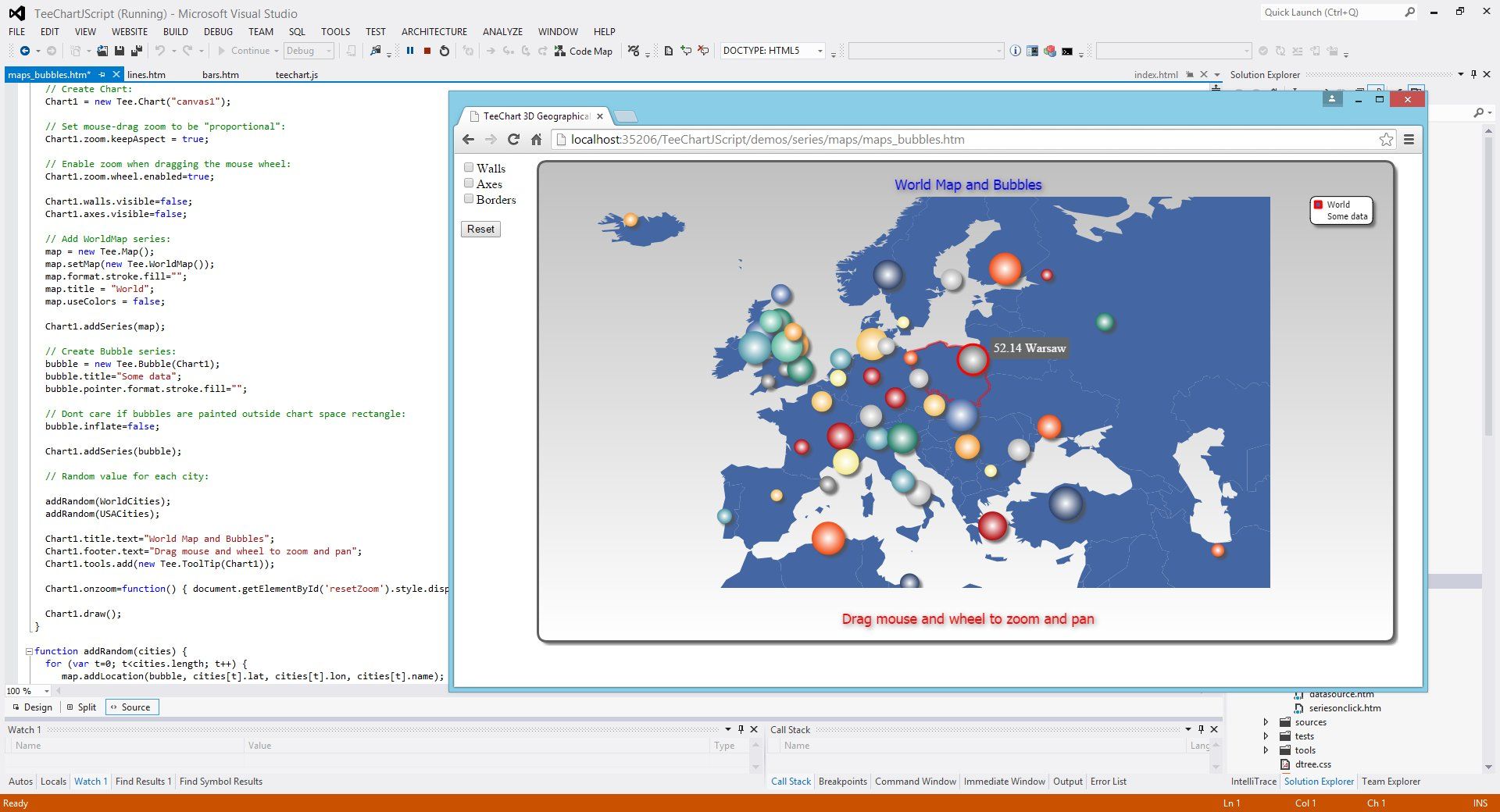The height and width of the screenshot is (812, 1500).
Task: Open the Code Map tool
Action: [583, 51]
